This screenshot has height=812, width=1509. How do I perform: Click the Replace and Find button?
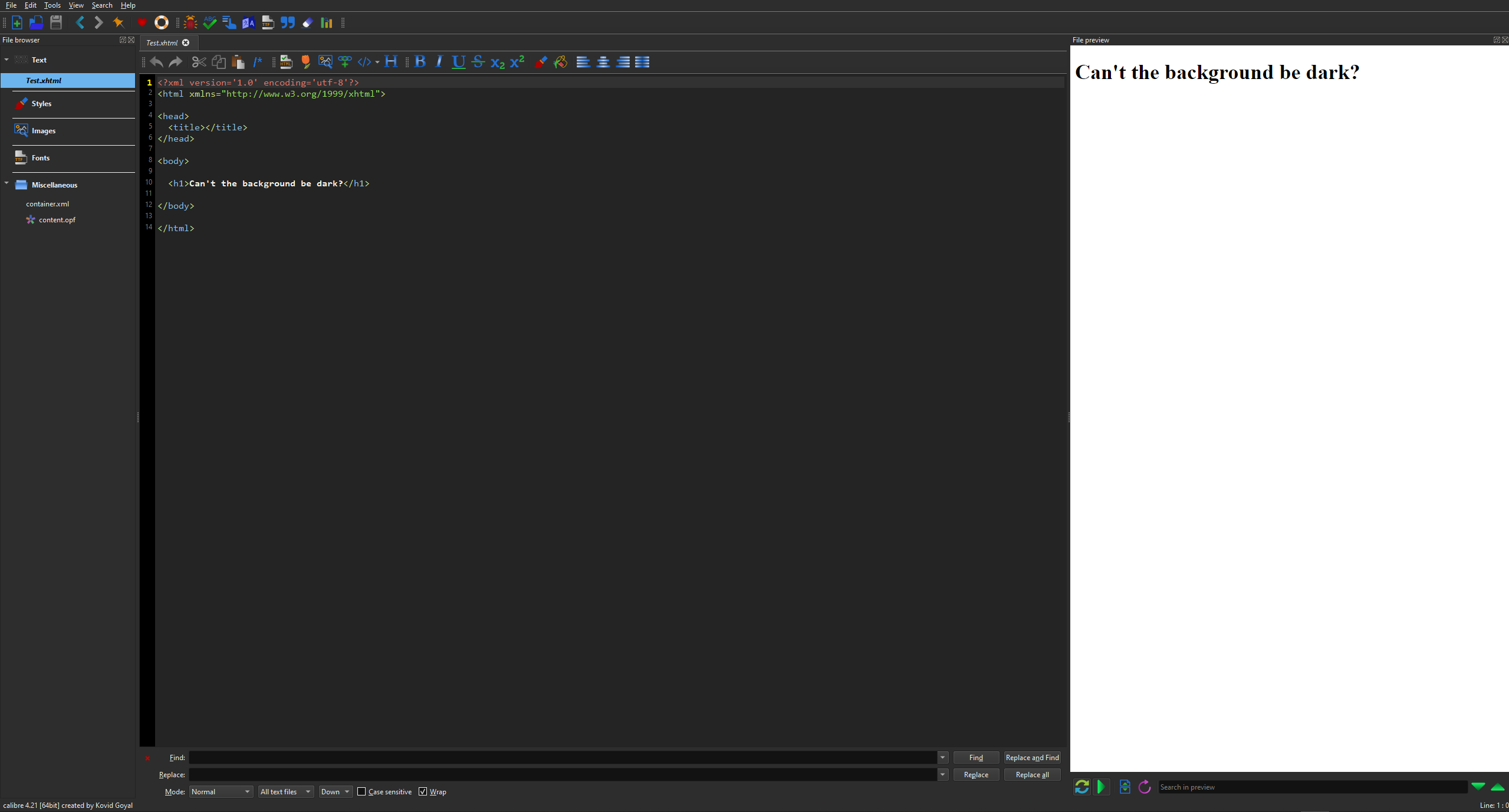click(x=1032, y=758)
